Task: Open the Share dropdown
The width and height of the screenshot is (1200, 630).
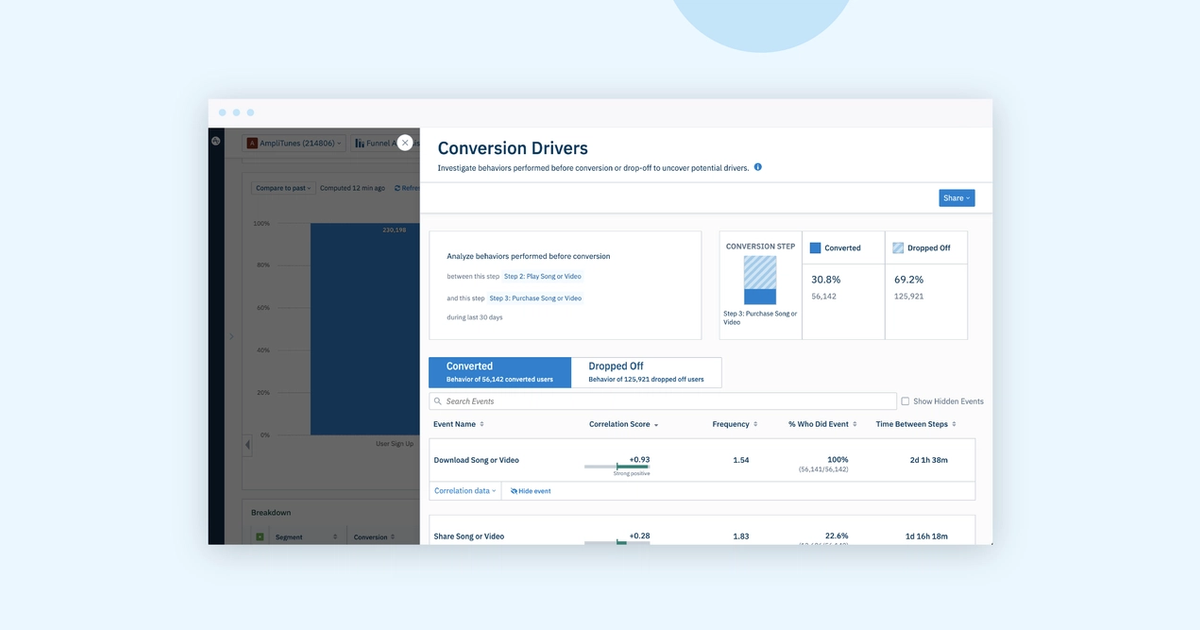Action: (x=957, y=198)
